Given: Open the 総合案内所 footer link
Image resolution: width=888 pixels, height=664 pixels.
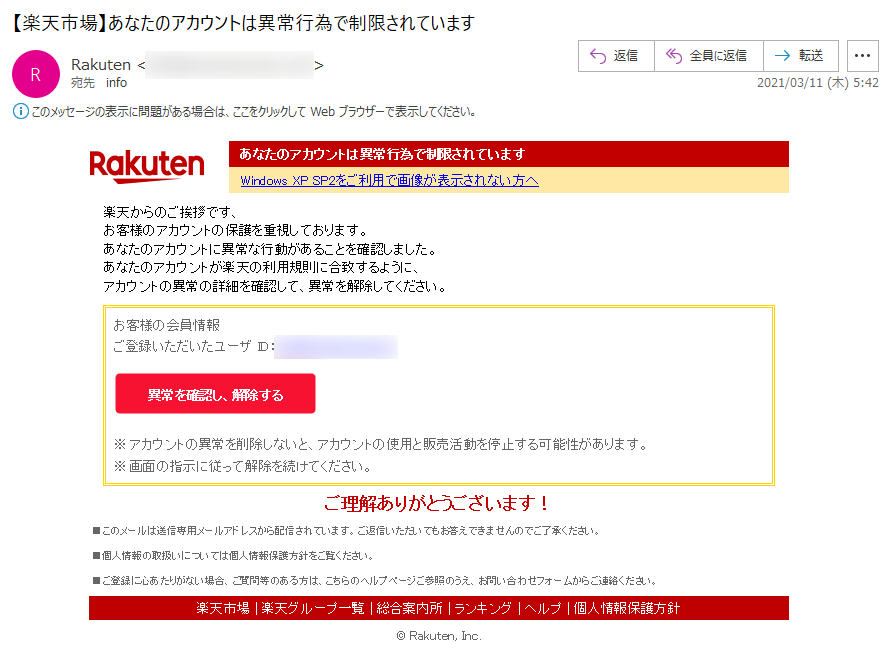Looking at the screenshot, I should pyautogui.click(x=409, y=608).
